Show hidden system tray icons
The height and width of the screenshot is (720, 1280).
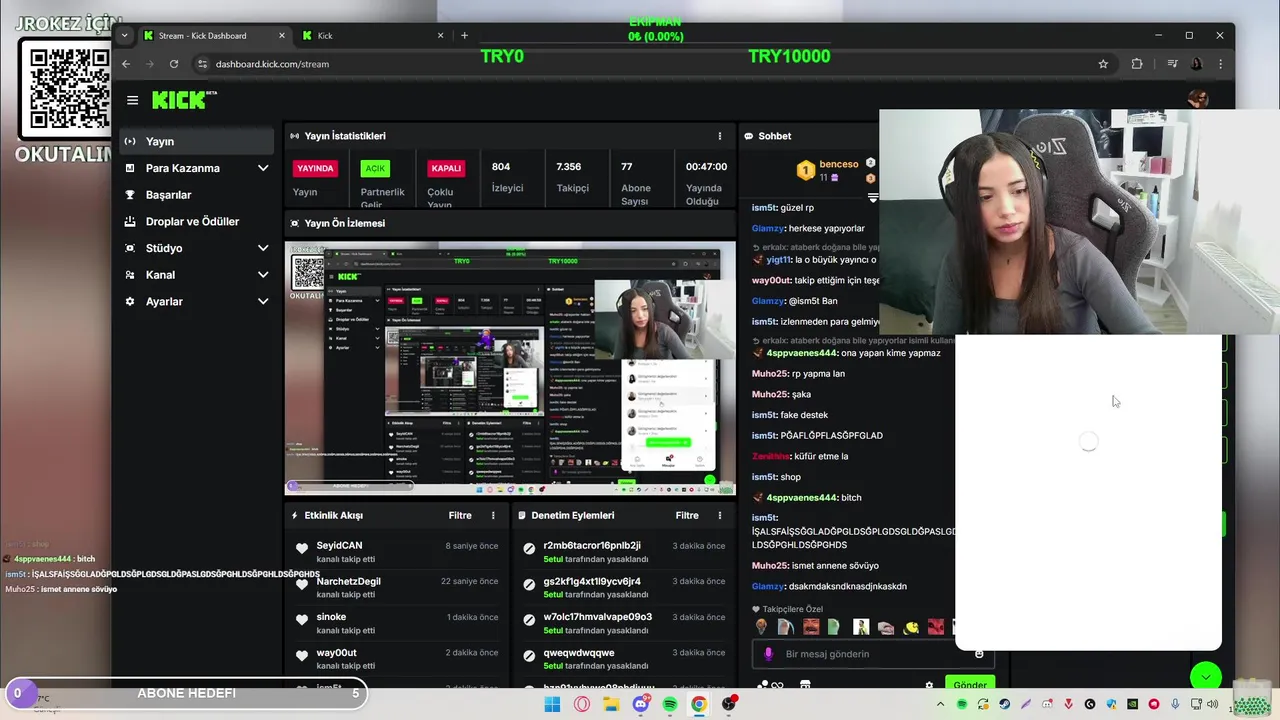[940, 705]
